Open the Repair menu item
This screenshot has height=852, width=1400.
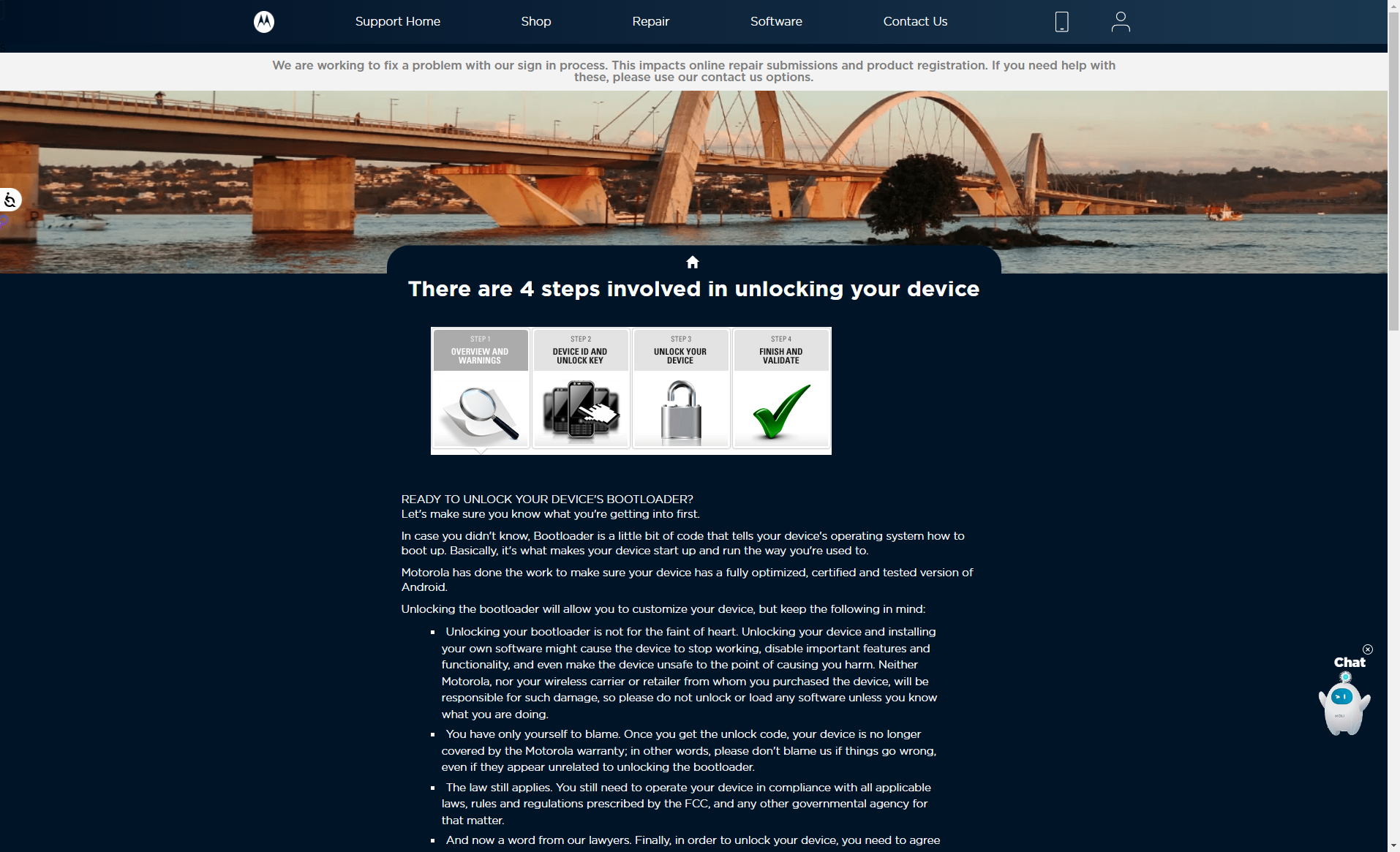[x=651, y=22]
